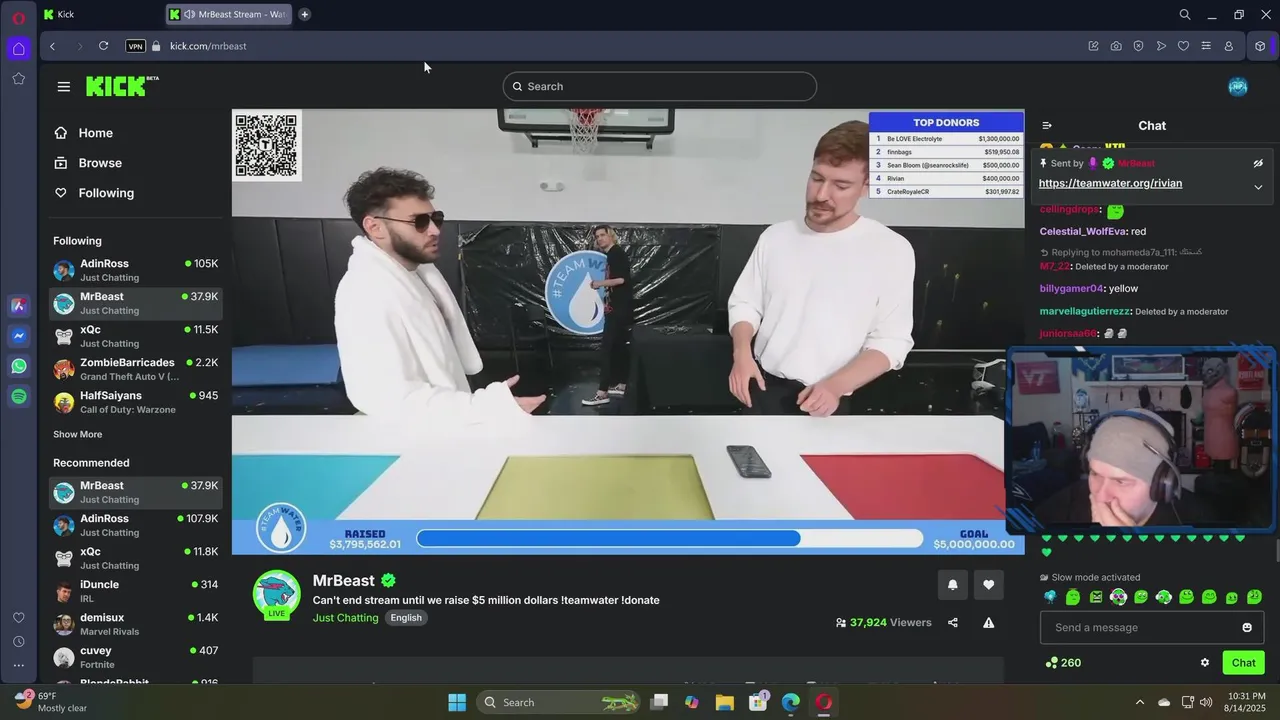Image resolution: width=1280 pixels, height=720 pixels.
Task: Bookmark page with address bar heart
Action: click(x=1183, y=46)
